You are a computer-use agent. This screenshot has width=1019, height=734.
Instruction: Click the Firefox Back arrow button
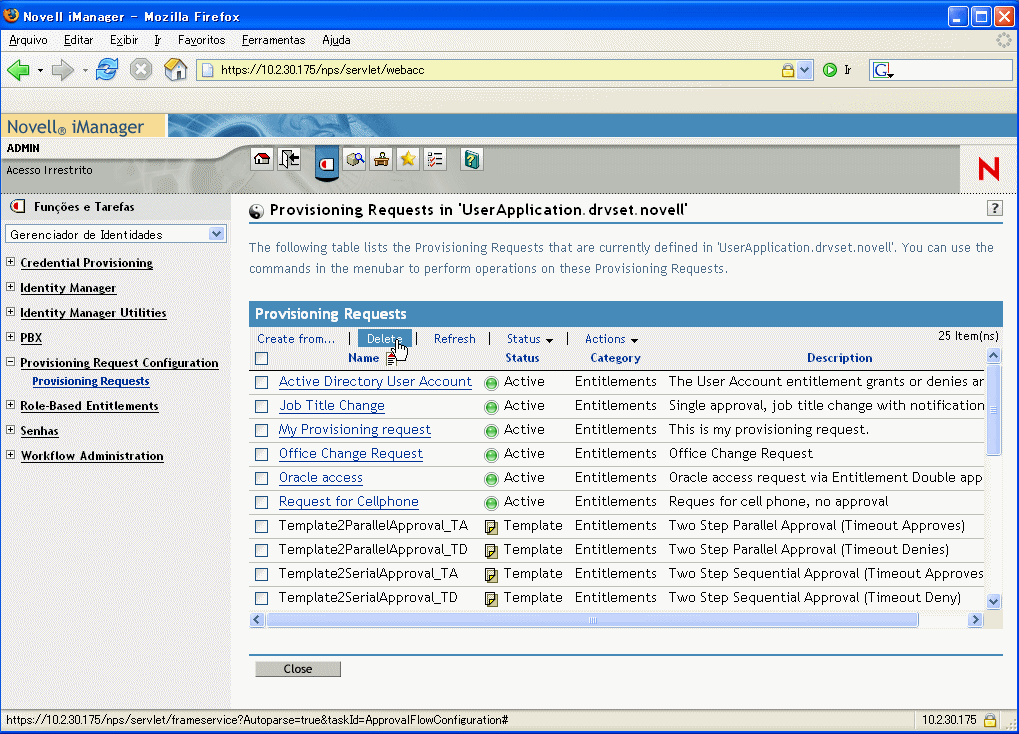(x=18, y=70)
